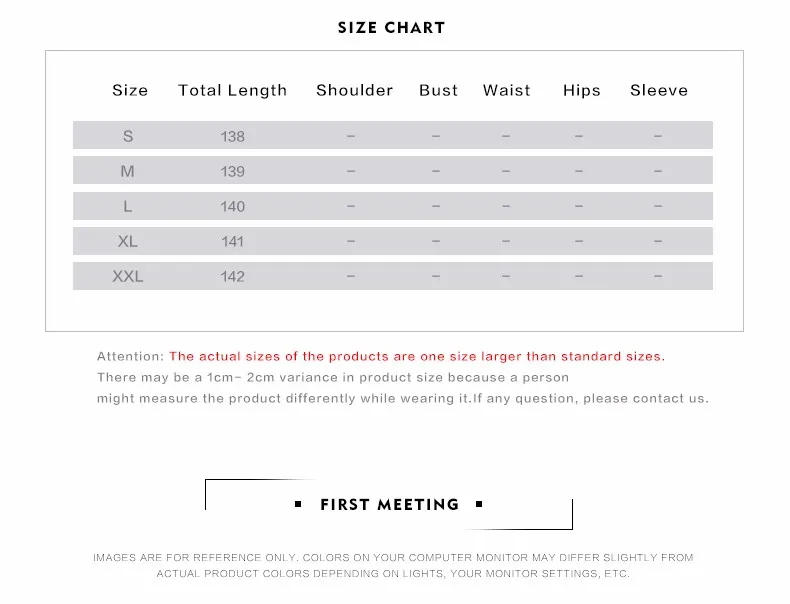Click the SIZE CHART heading

click(x=391, y=28)
